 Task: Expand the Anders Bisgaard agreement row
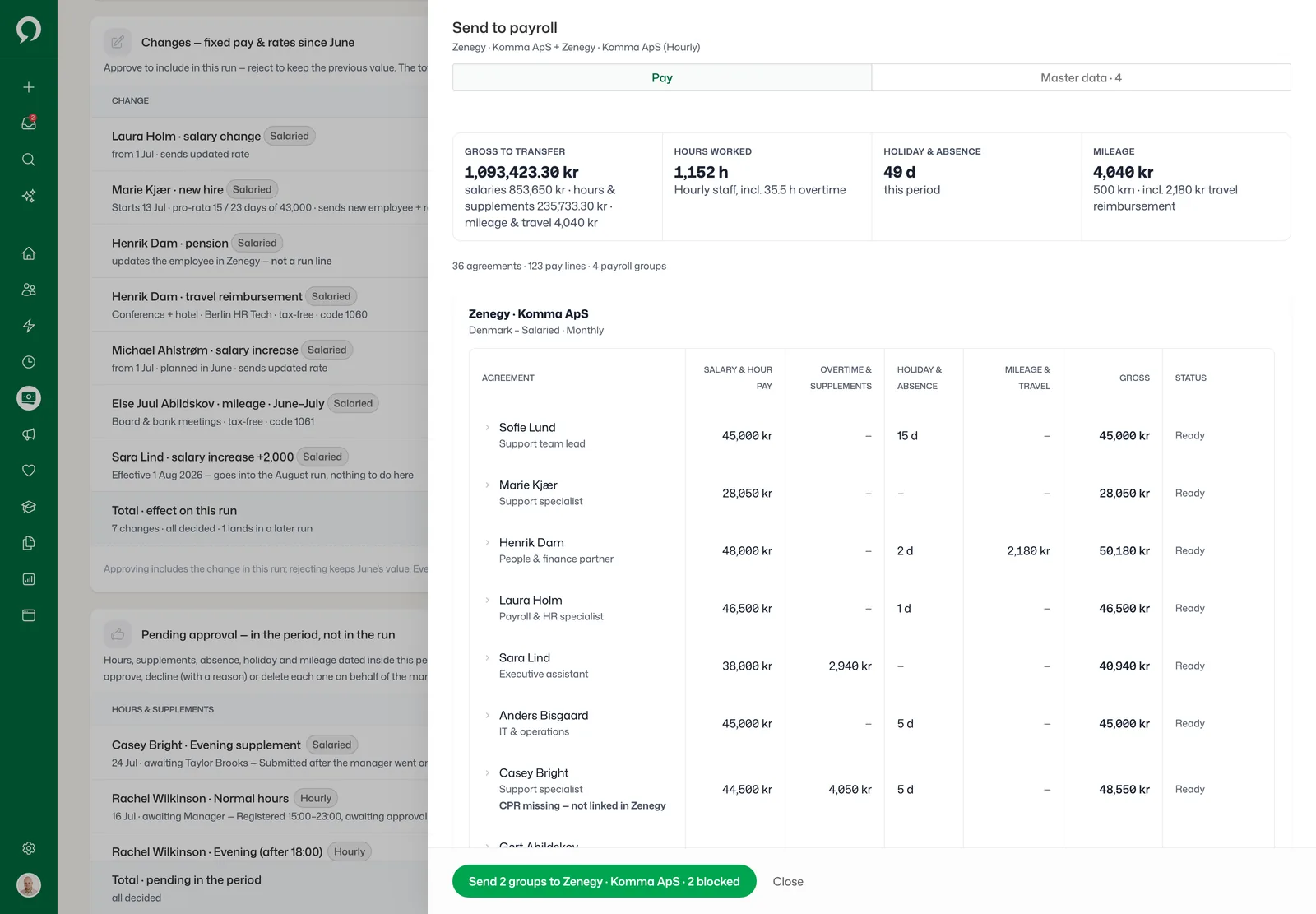(487, 716)
